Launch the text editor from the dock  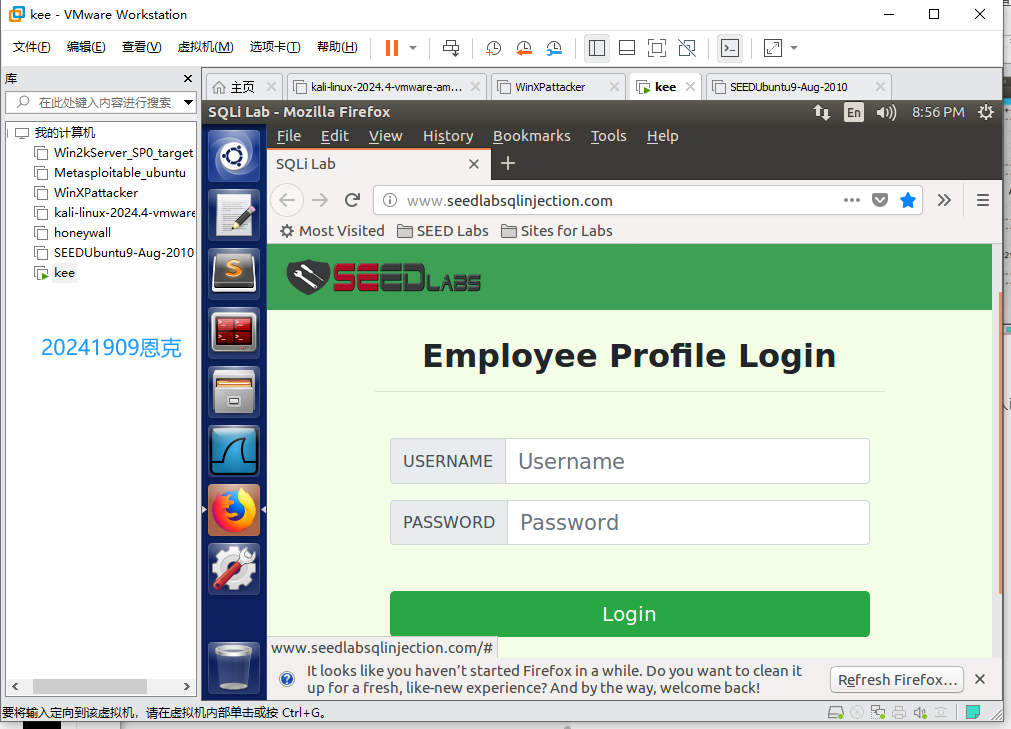pyautogui.click(x=234, y=215)
